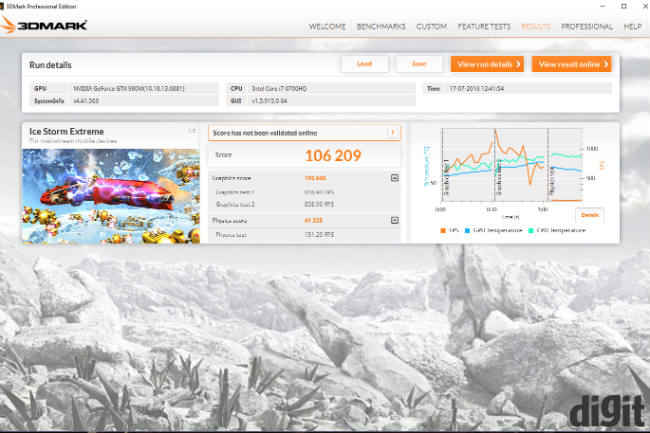Open the Custom tab
650x433 pixels.
pyautogui.click(x=432, y=27)
